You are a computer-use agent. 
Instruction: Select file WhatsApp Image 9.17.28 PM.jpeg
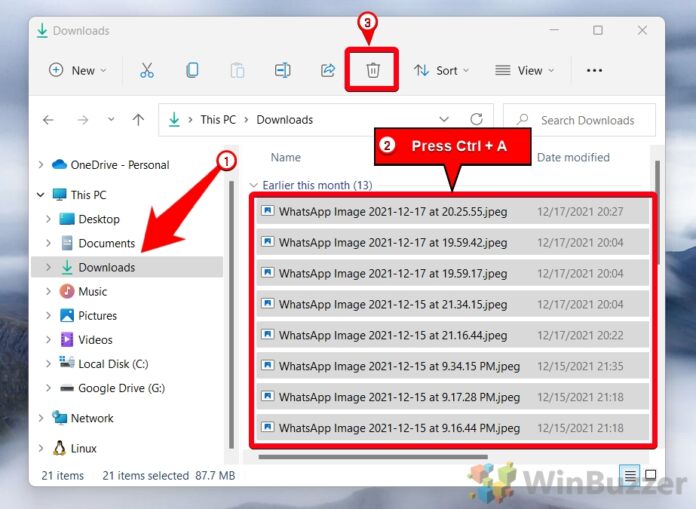452,397
